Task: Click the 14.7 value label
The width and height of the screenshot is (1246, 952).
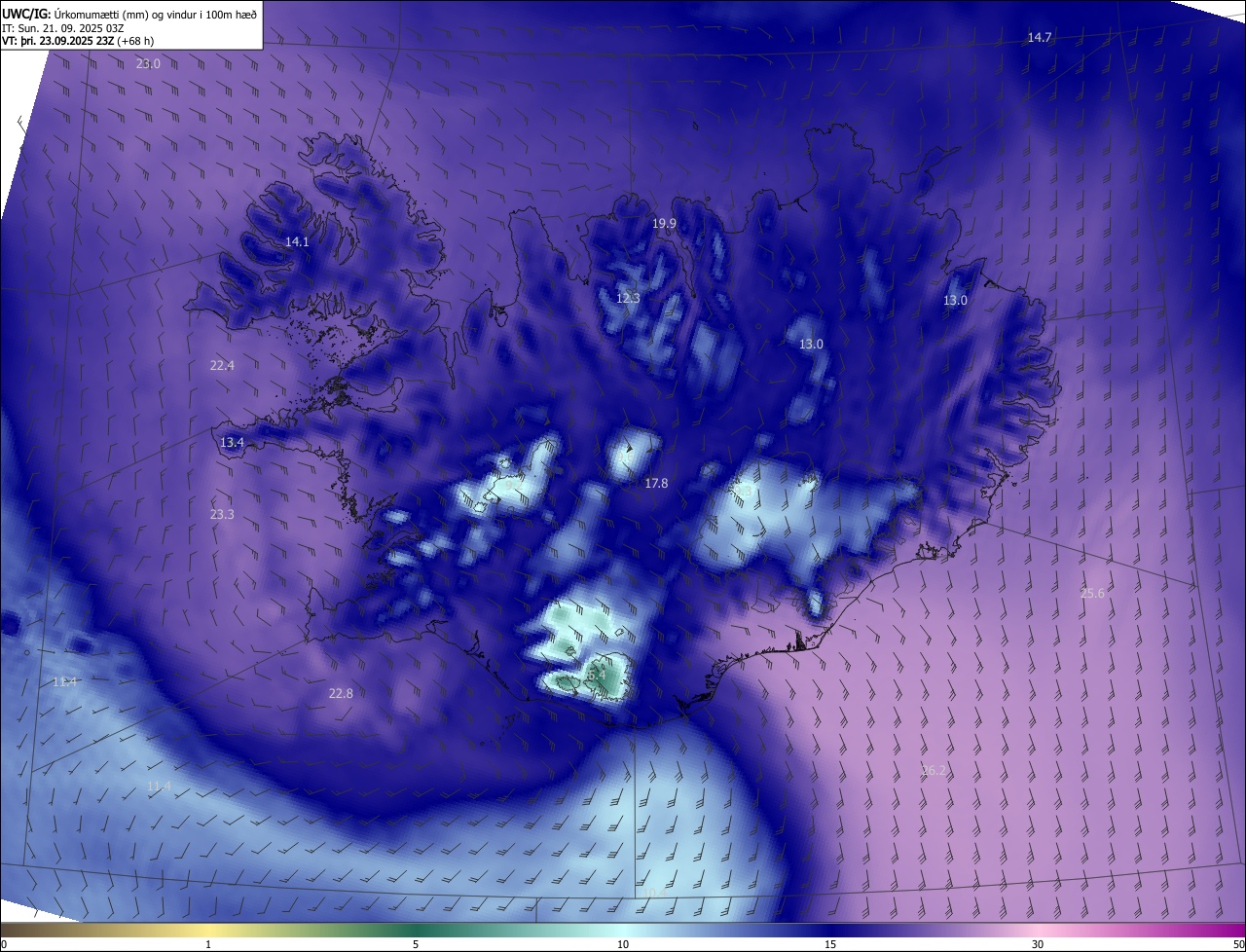Action: point(1040,37)
